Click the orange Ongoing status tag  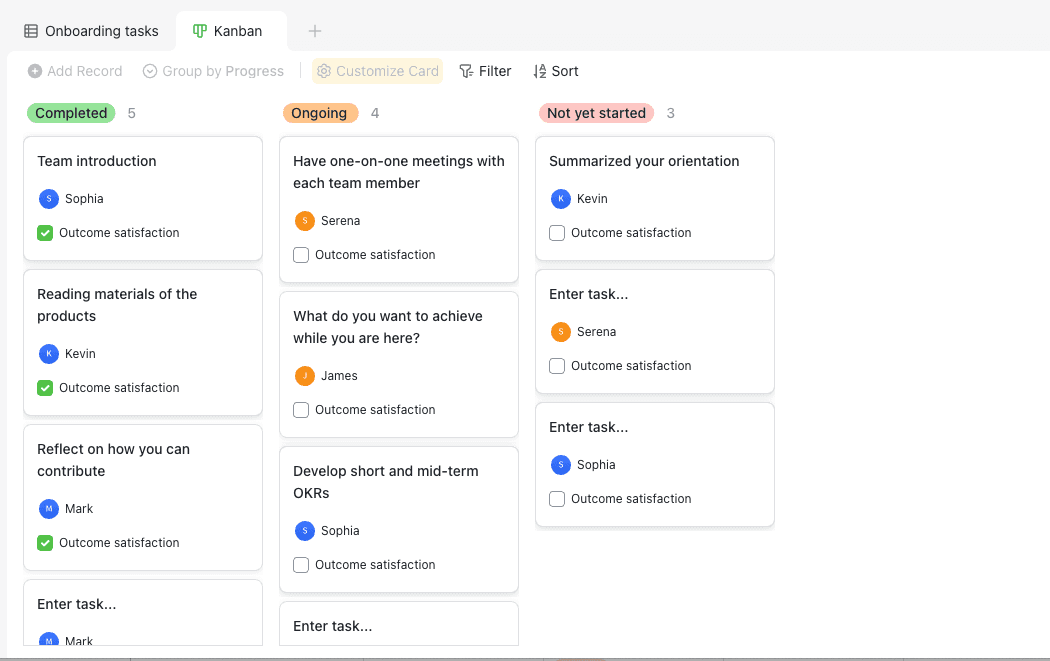[319, 113]
